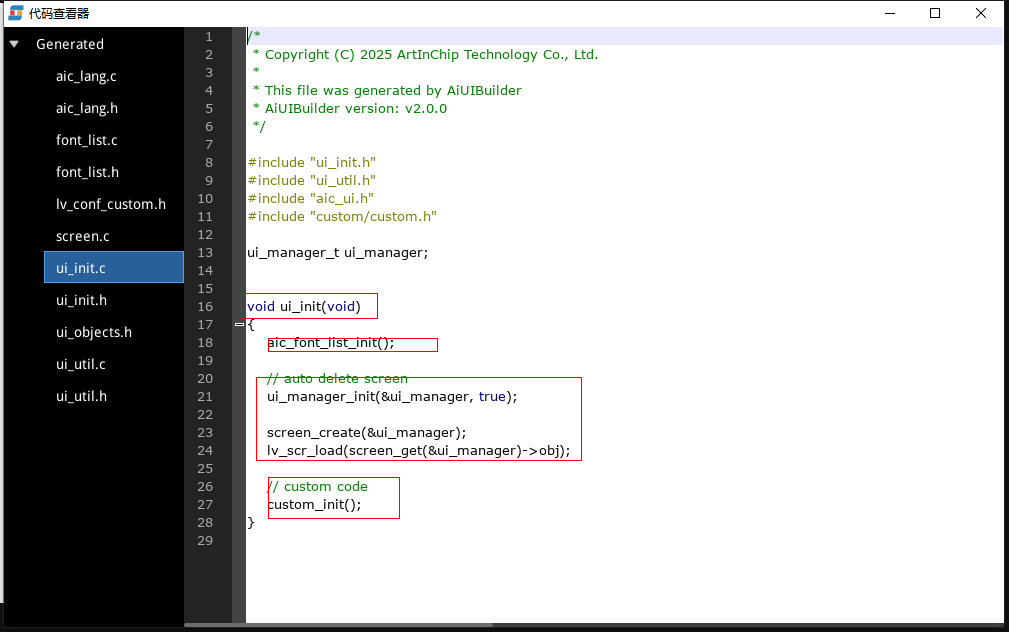Click line number 29 in gutter
Screen dimensions: 1009x632
click(205, 541)
